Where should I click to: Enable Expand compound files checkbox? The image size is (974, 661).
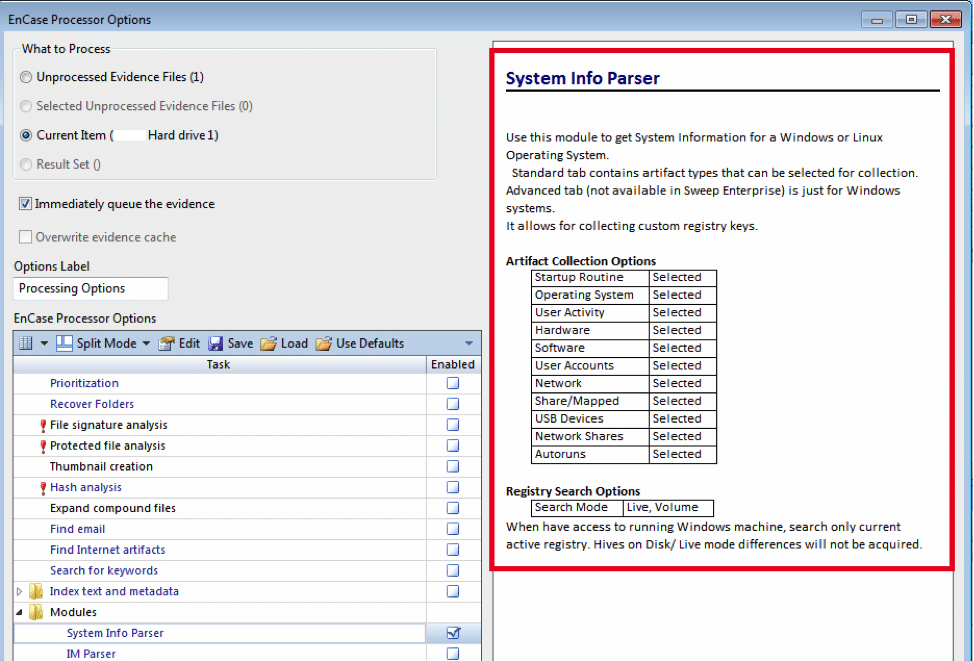coord(453,508)
